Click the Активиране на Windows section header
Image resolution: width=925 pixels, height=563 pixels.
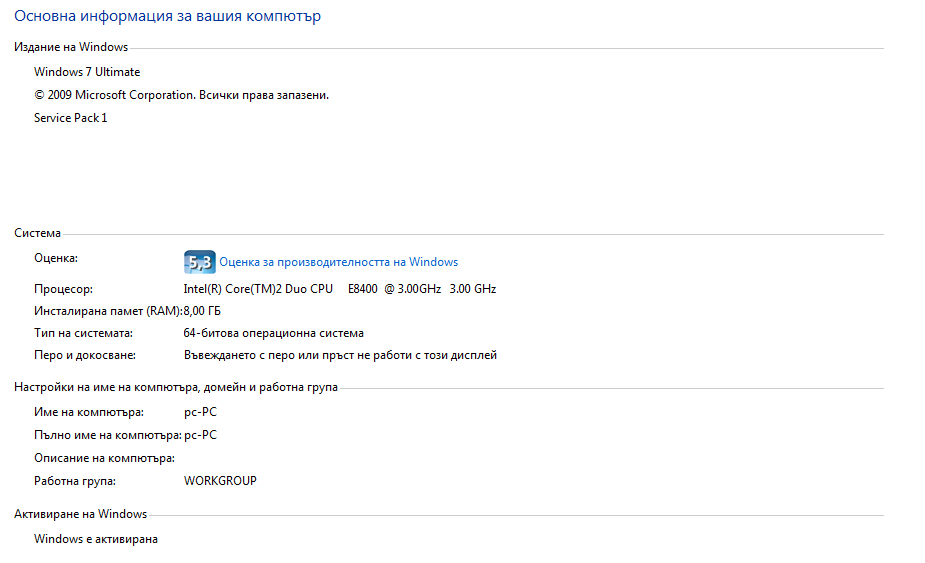[81, 514]
